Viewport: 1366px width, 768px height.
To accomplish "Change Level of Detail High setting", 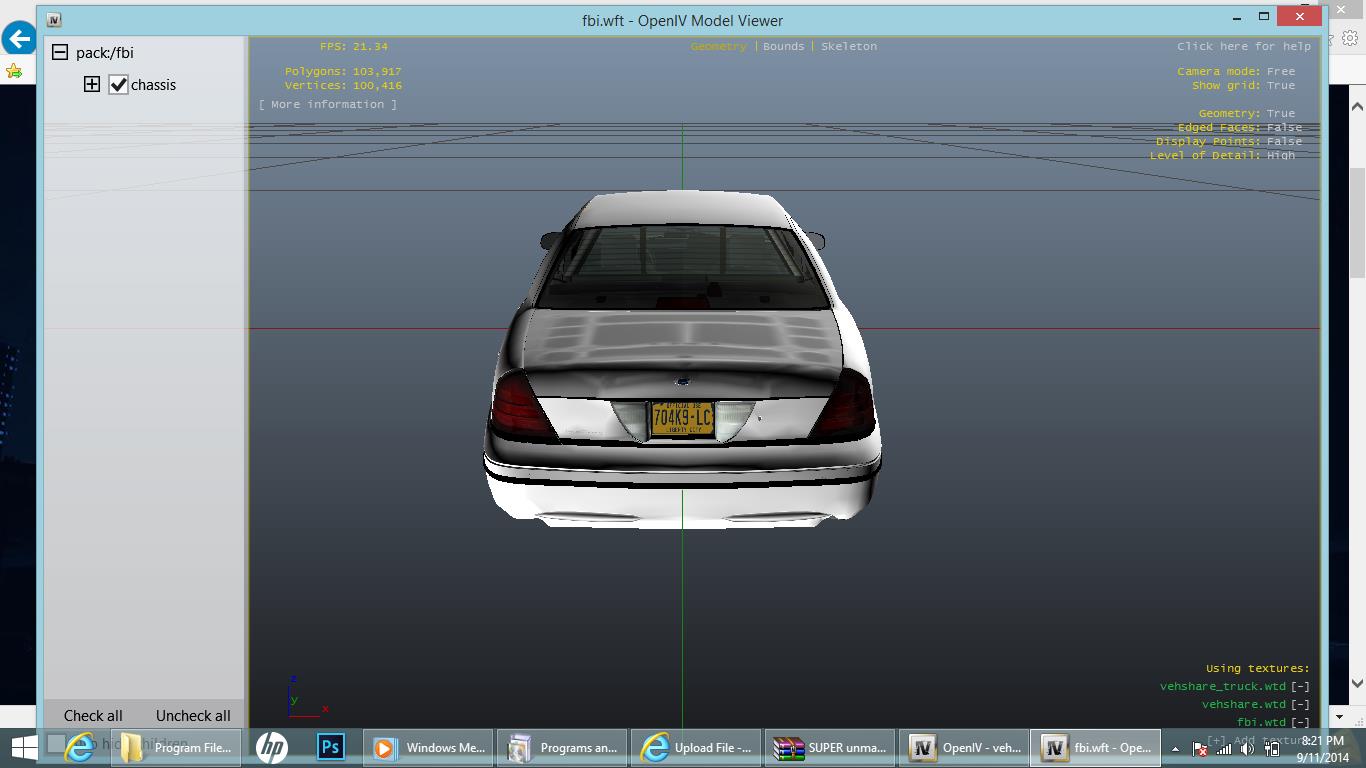I will [1280, 156].
